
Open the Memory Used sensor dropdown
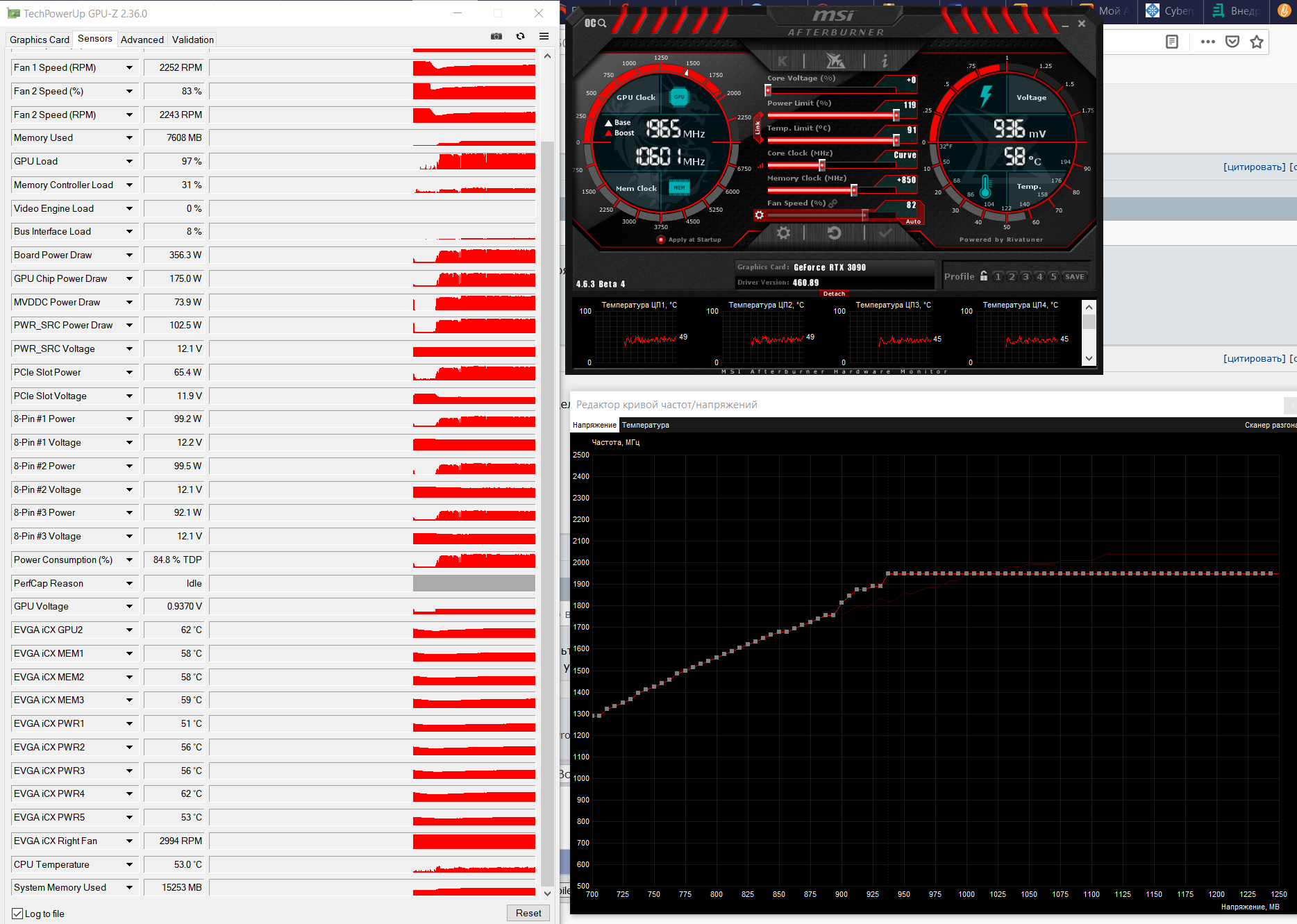(x=129, y=138)
